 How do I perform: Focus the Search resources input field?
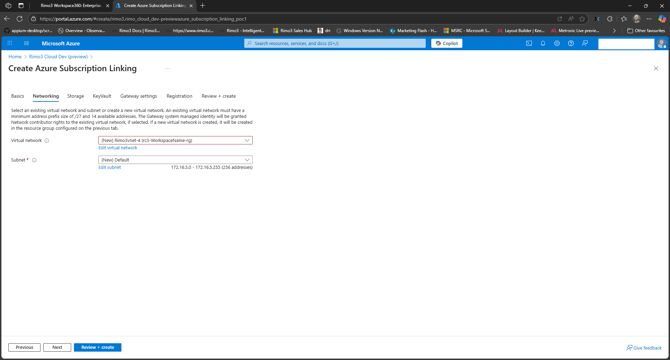pyautogui.click(x=335, y=43)
